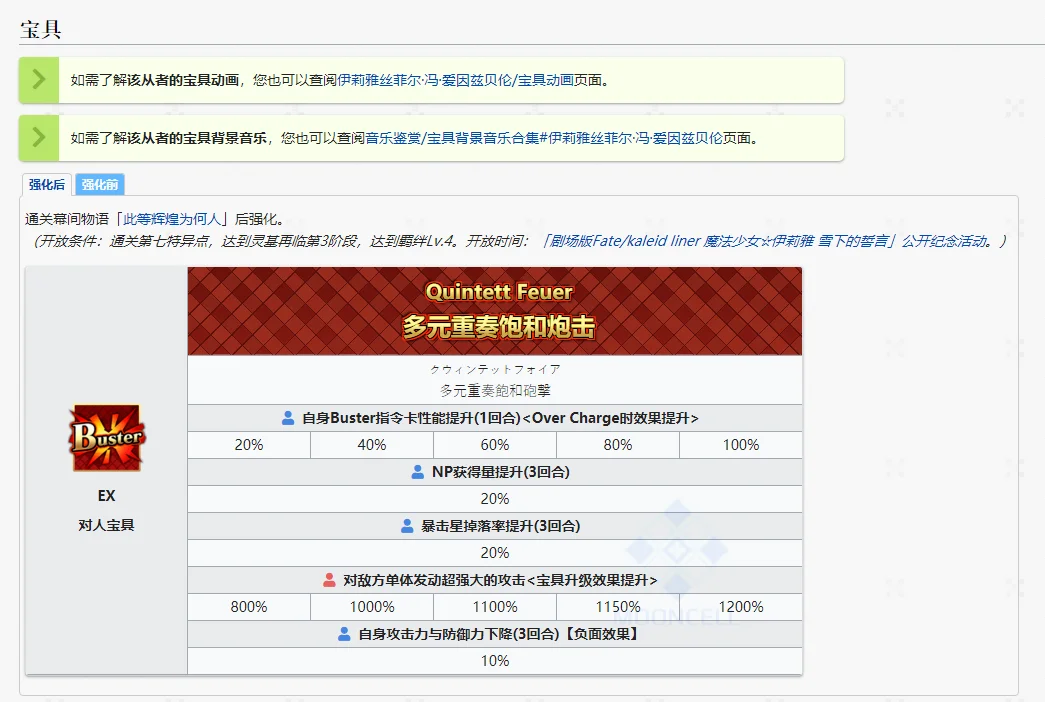Click the 1200% damage value

point(740,607)
